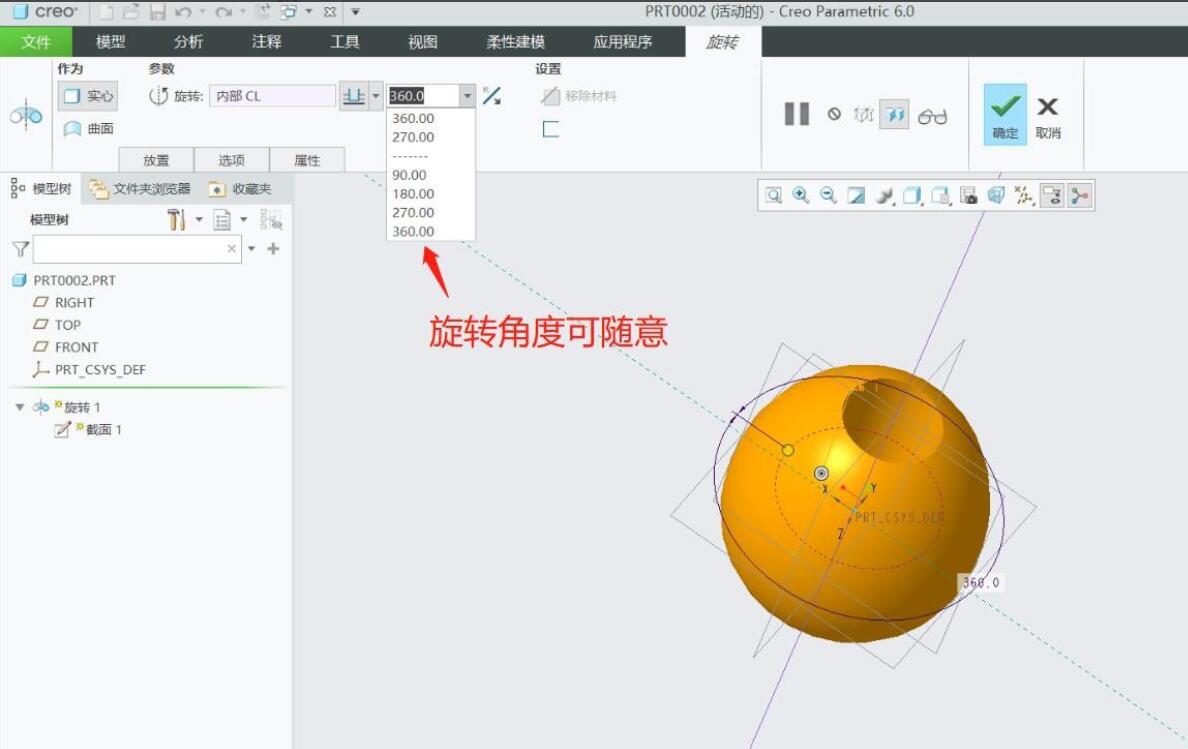Image resolution: width=1188 pixels, height=749 pixels.
Task: Click the 取消 cancel button
Action: [1048, 117]
